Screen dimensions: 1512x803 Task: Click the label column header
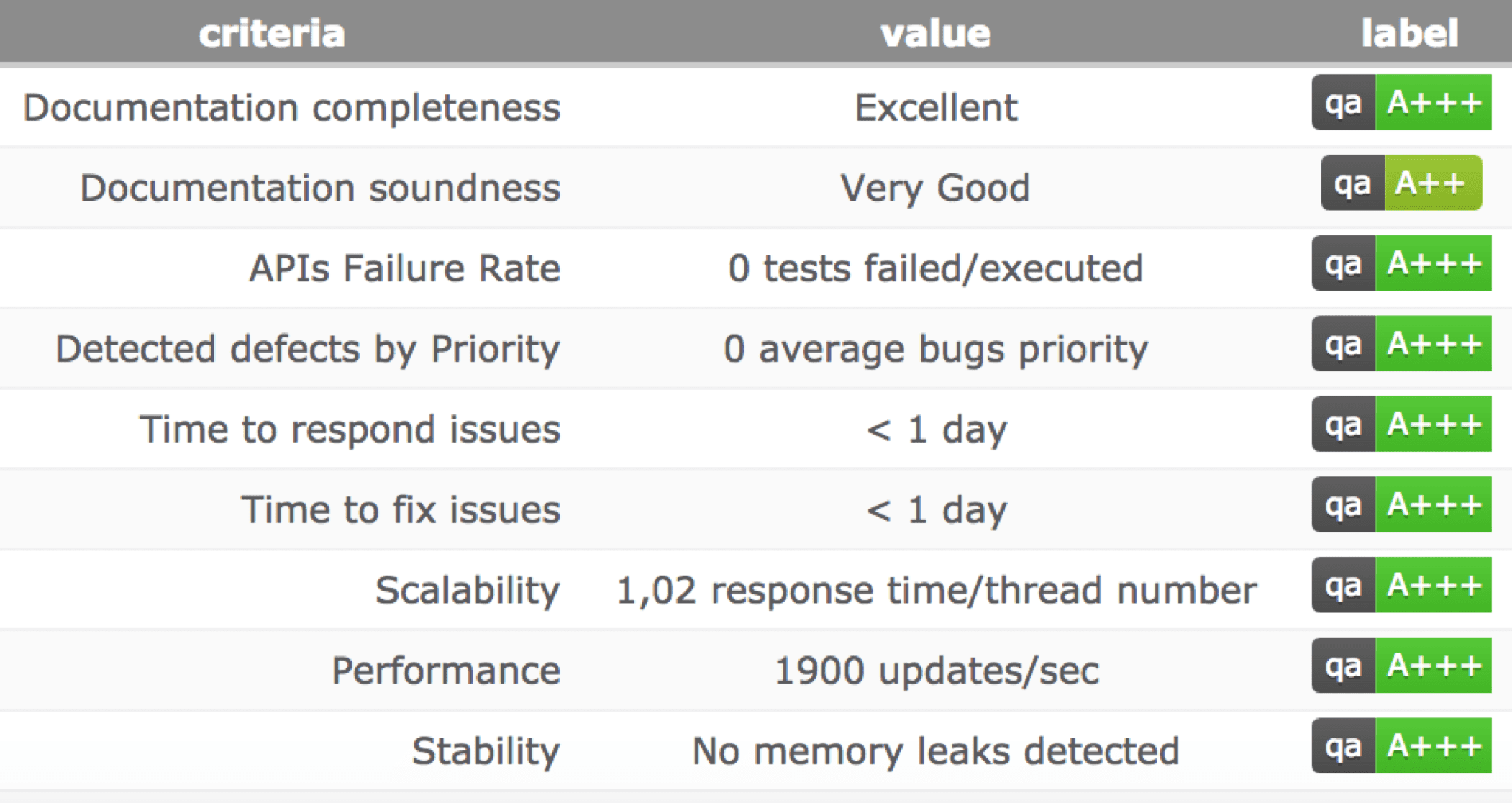tap(1409, 33)
